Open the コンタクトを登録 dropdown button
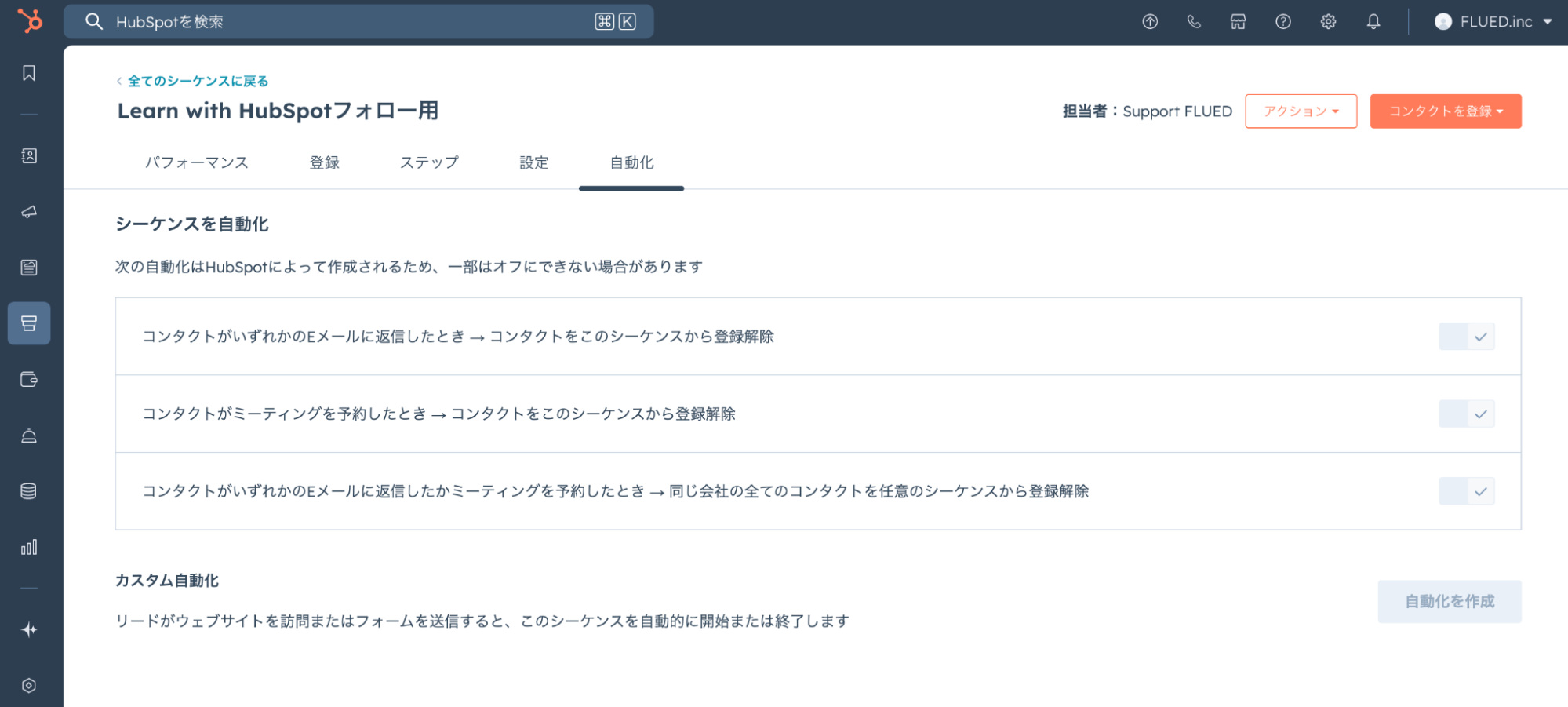This screenshot has height=707, width=1568. click(x=1445, y=111)
